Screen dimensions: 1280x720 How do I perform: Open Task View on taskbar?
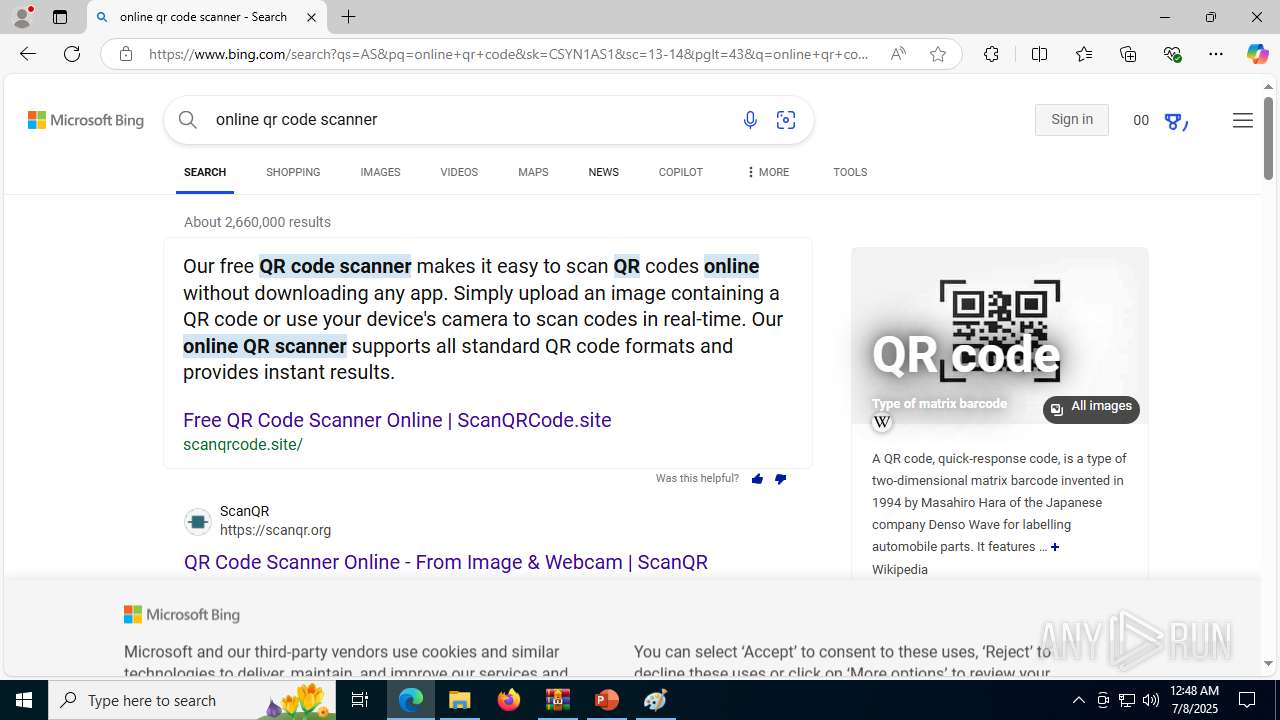pos(360,700)
